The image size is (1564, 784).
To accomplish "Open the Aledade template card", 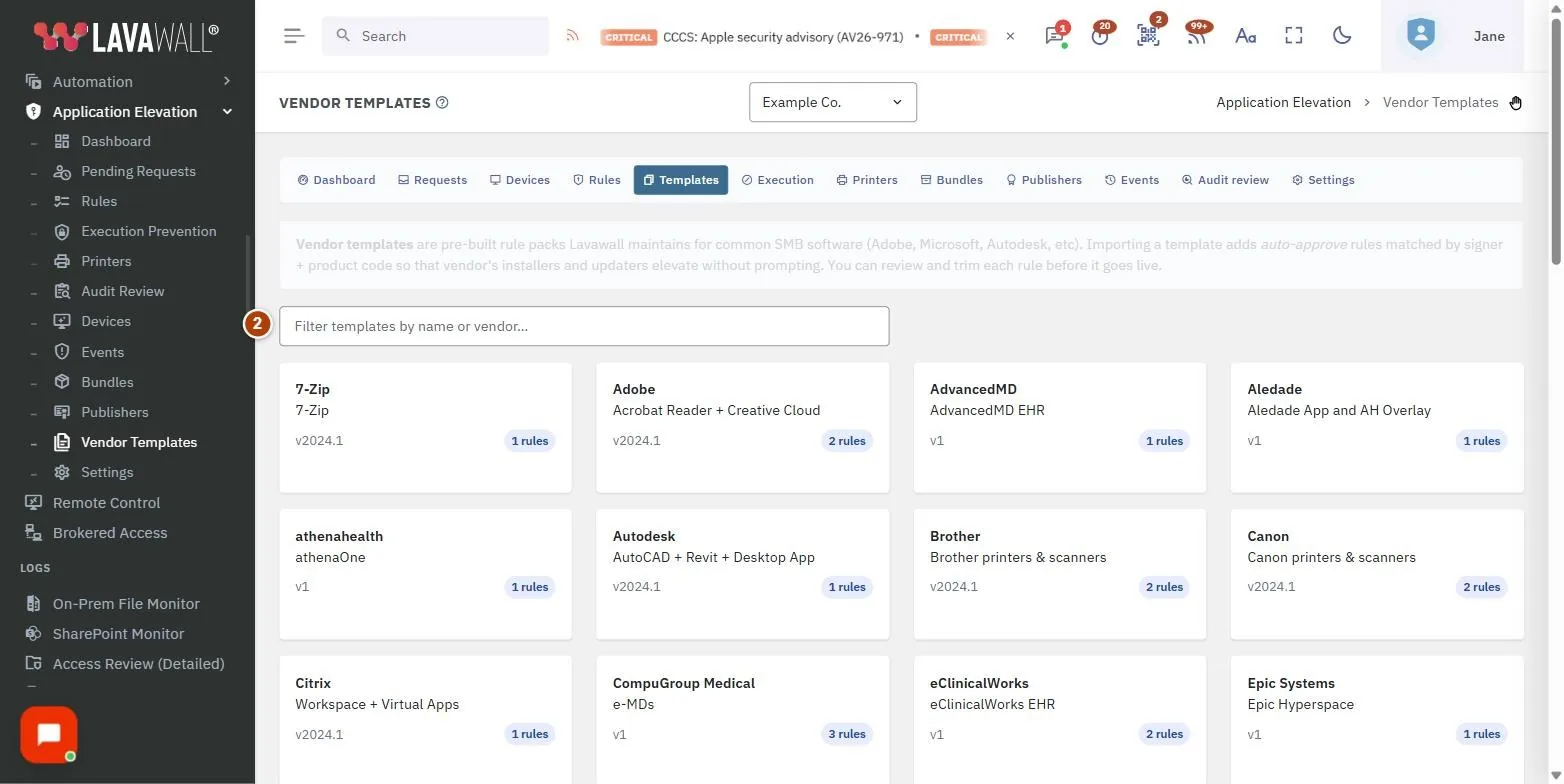I will [1377, 428].
